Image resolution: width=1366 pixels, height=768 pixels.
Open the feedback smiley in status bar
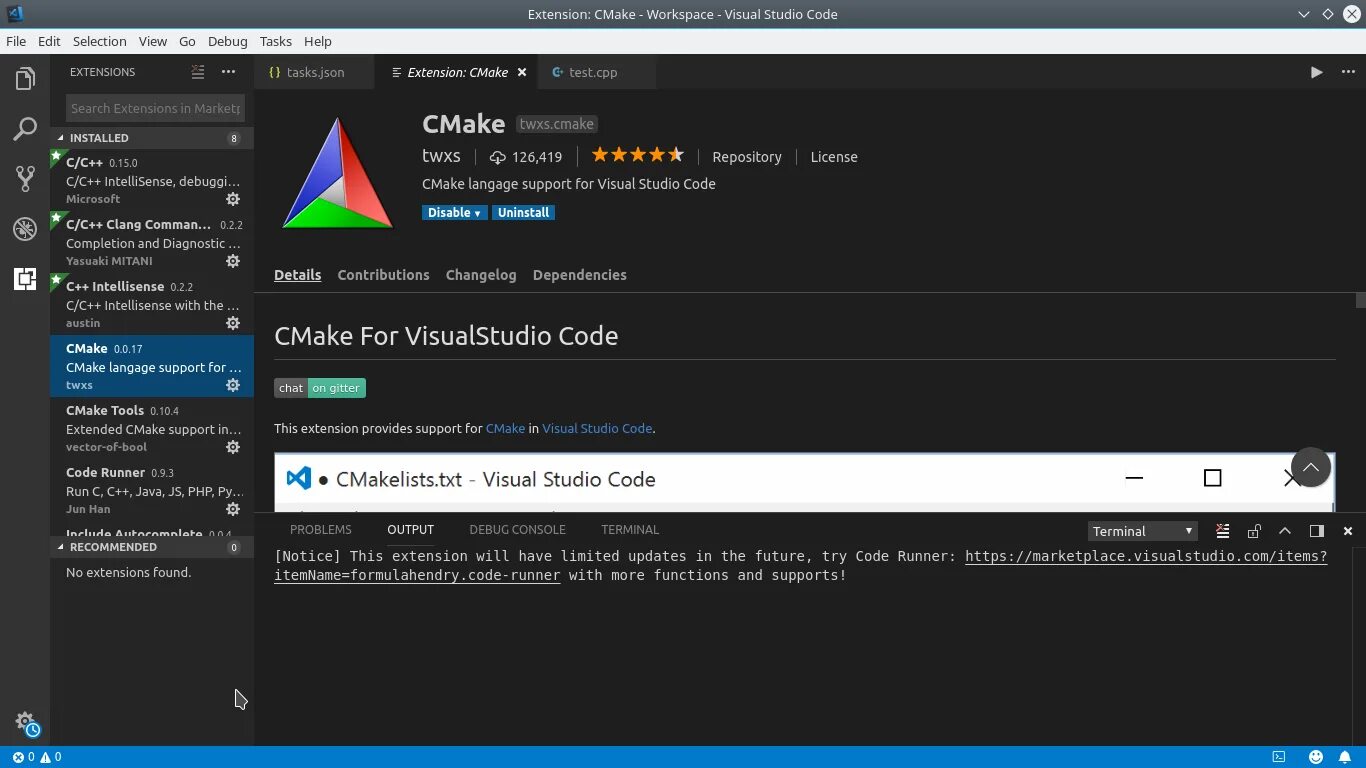(1316, 757)
